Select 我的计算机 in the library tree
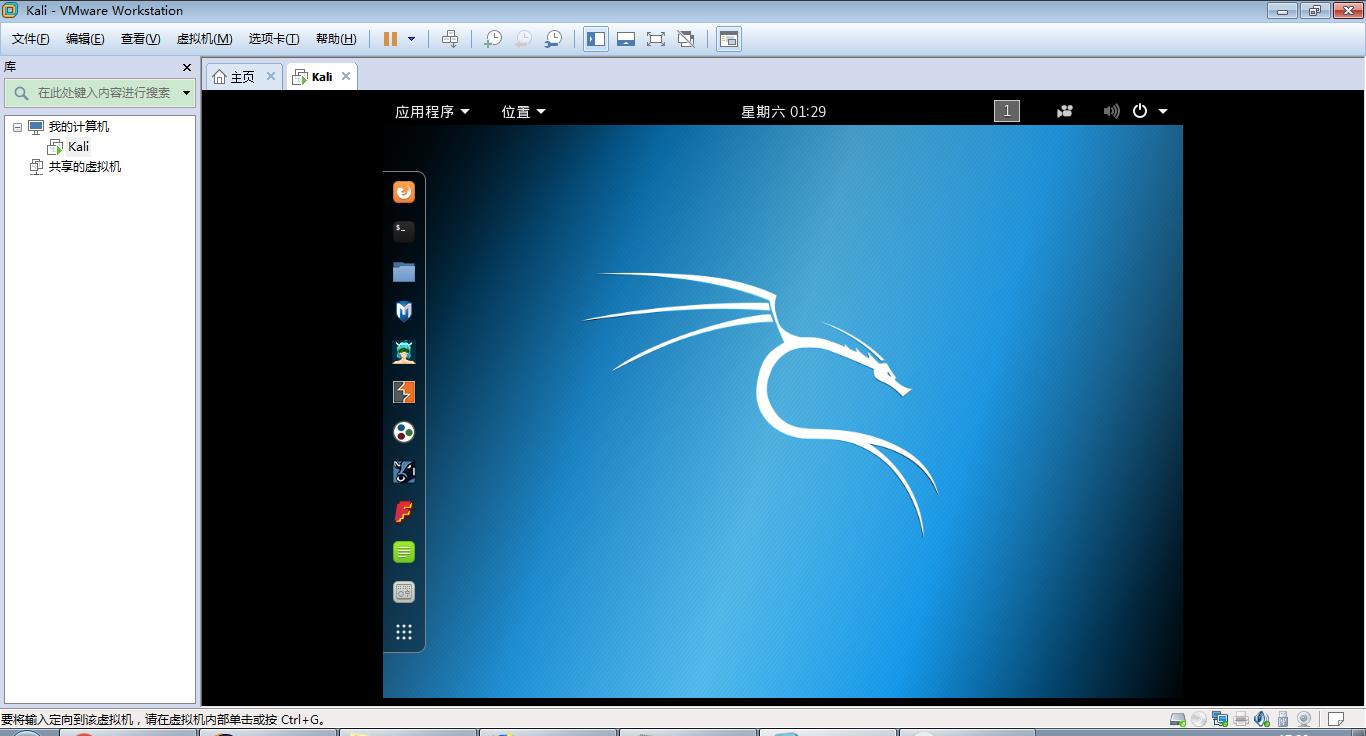The height and width of the screenshot is (736, 1366). [79, 127]
